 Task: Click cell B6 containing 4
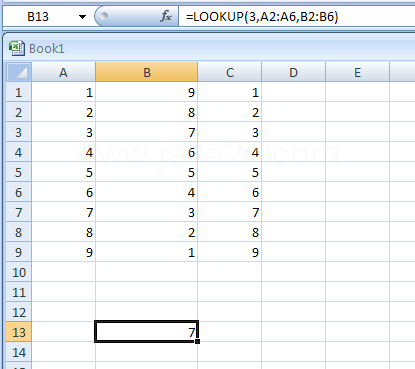[x=147, y=192]
